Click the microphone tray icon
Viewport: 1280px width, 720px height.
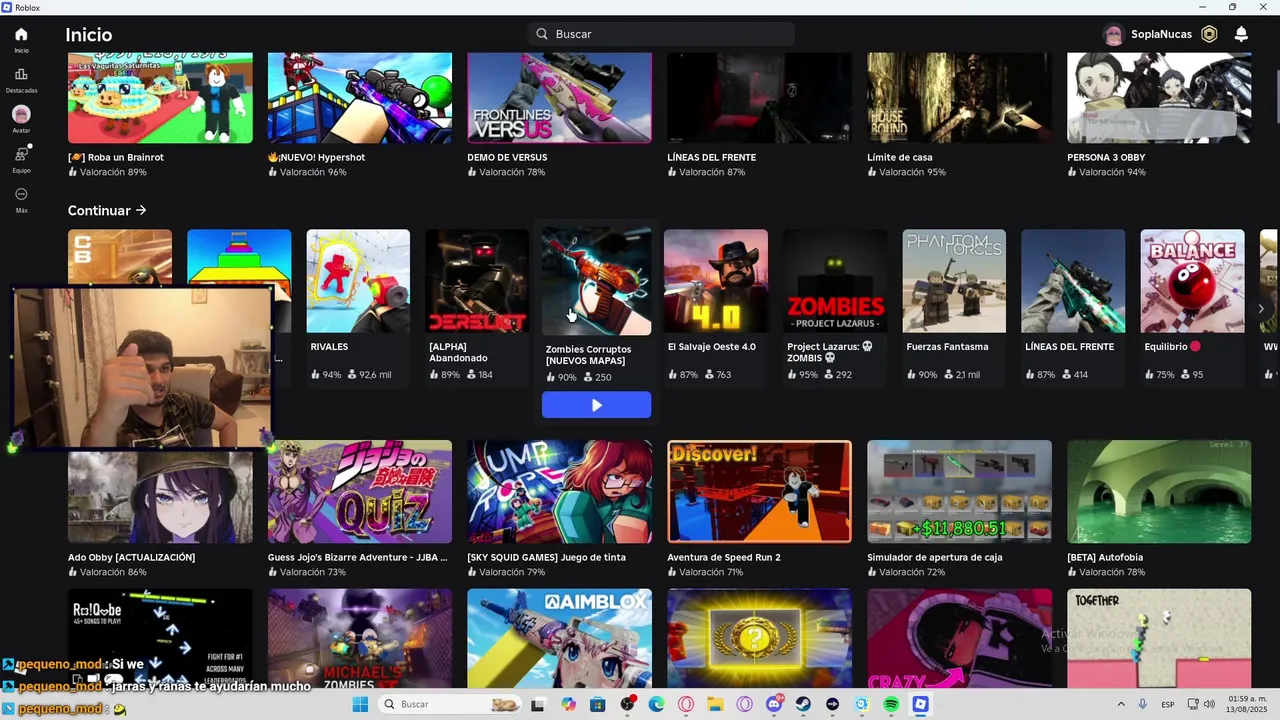1142,704
